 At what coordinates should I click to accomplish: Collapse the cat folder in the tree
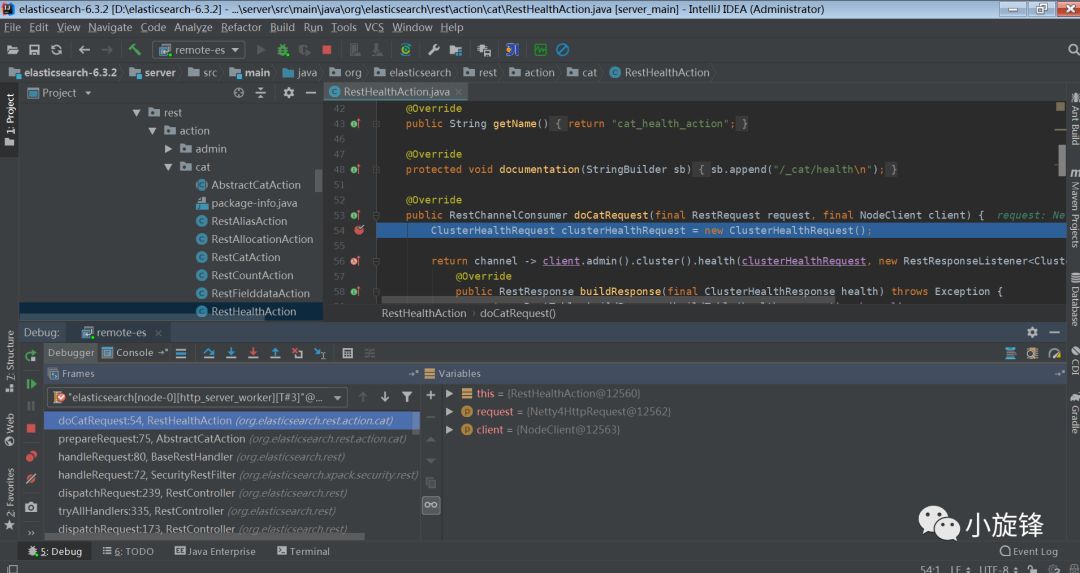pyautogui.click(x=168, y=167)
